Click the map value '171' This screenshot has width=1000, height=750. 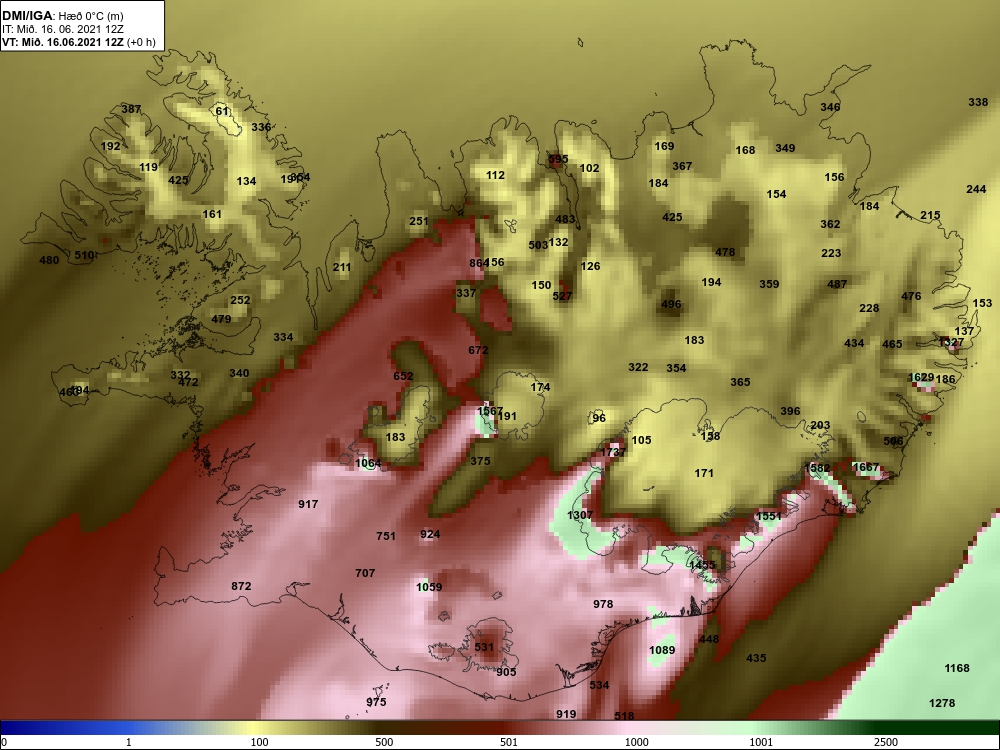704,473
